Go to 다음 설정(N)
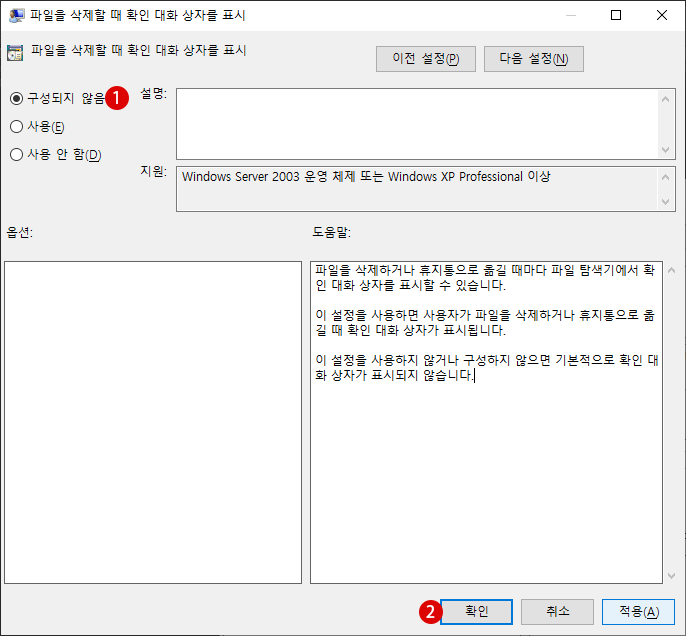This screenshot has width=686, height=636. tap(534, 59)
